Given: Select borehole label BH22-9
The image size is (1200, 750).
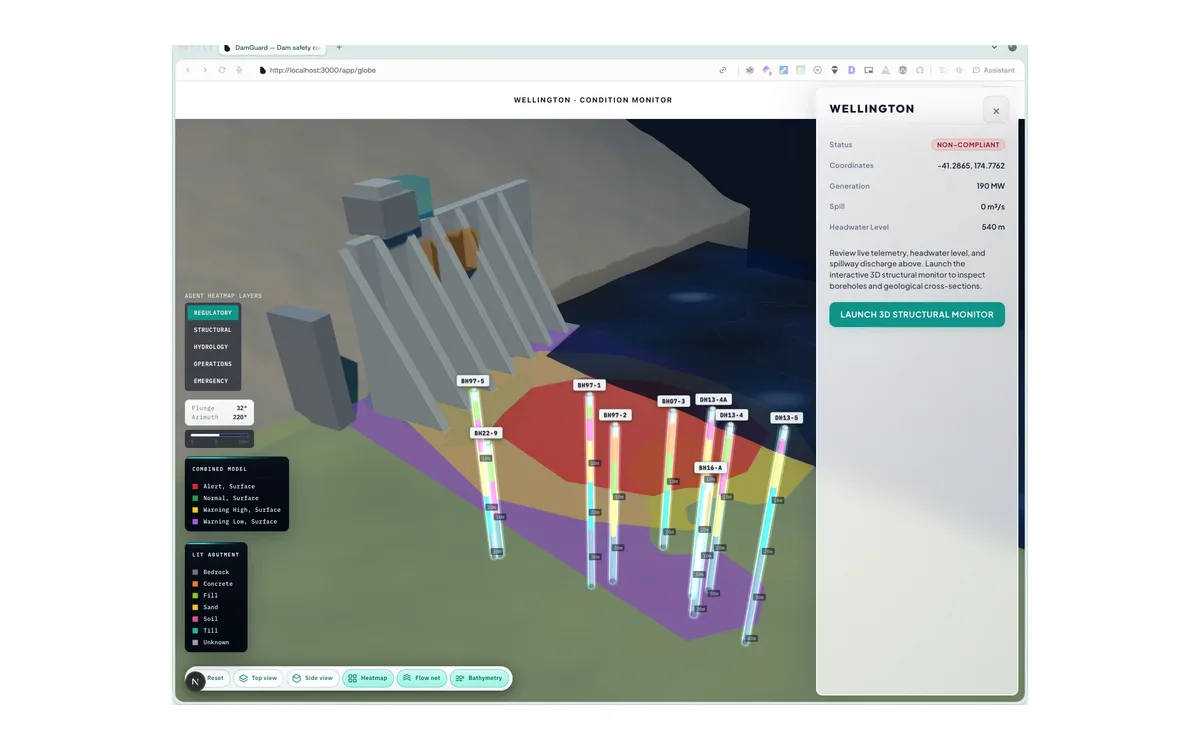Looking at the screenshot, I should click(x=486, y=433).
